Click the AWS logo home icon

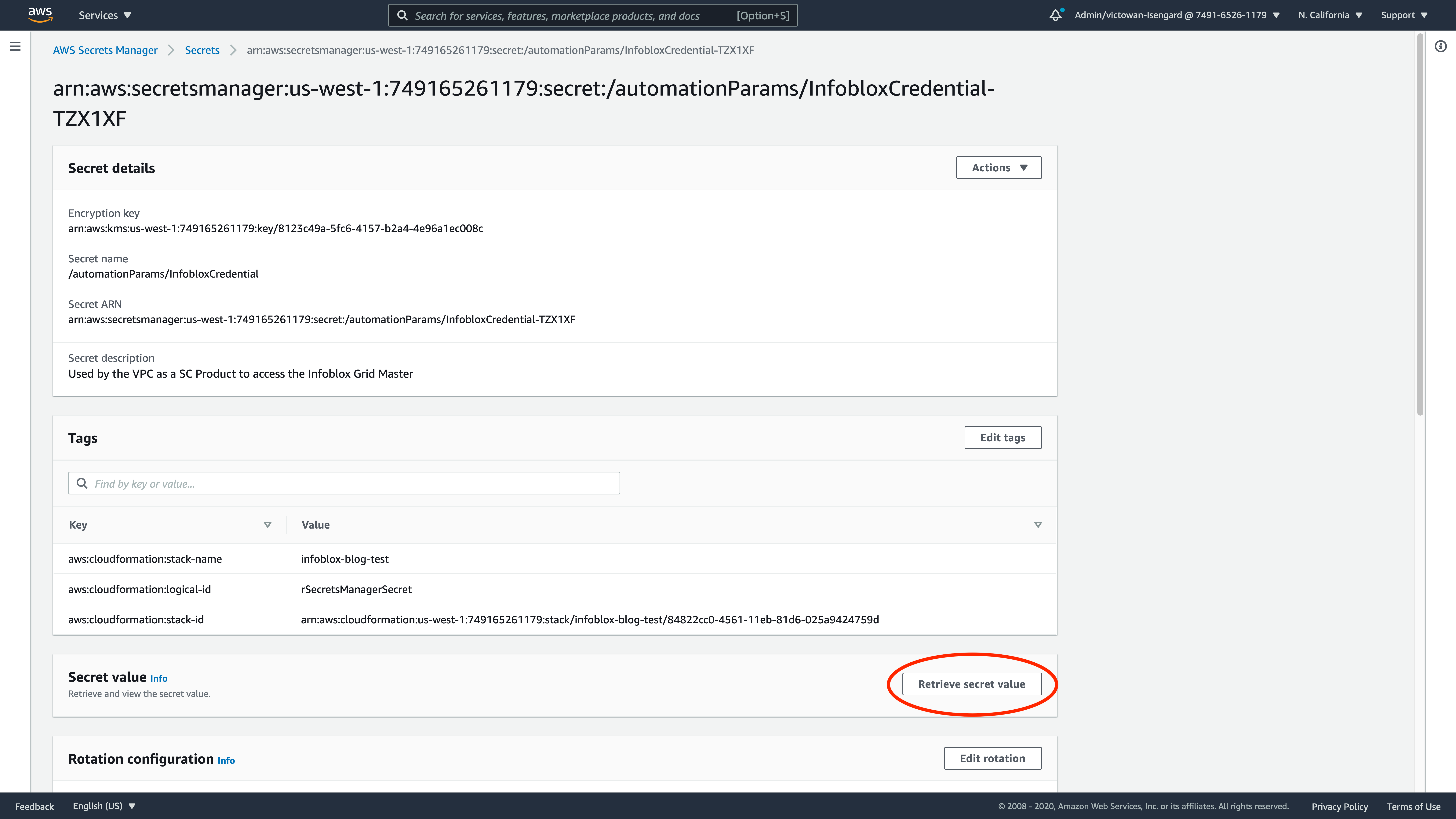[x=40, y=15]
